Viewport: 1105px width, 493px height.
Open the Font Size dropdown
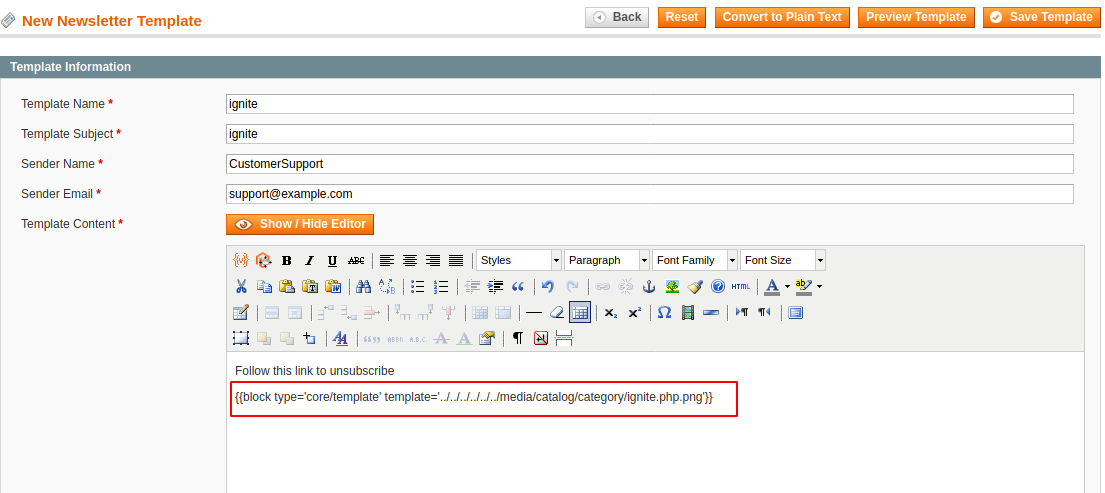coord(783,260)
